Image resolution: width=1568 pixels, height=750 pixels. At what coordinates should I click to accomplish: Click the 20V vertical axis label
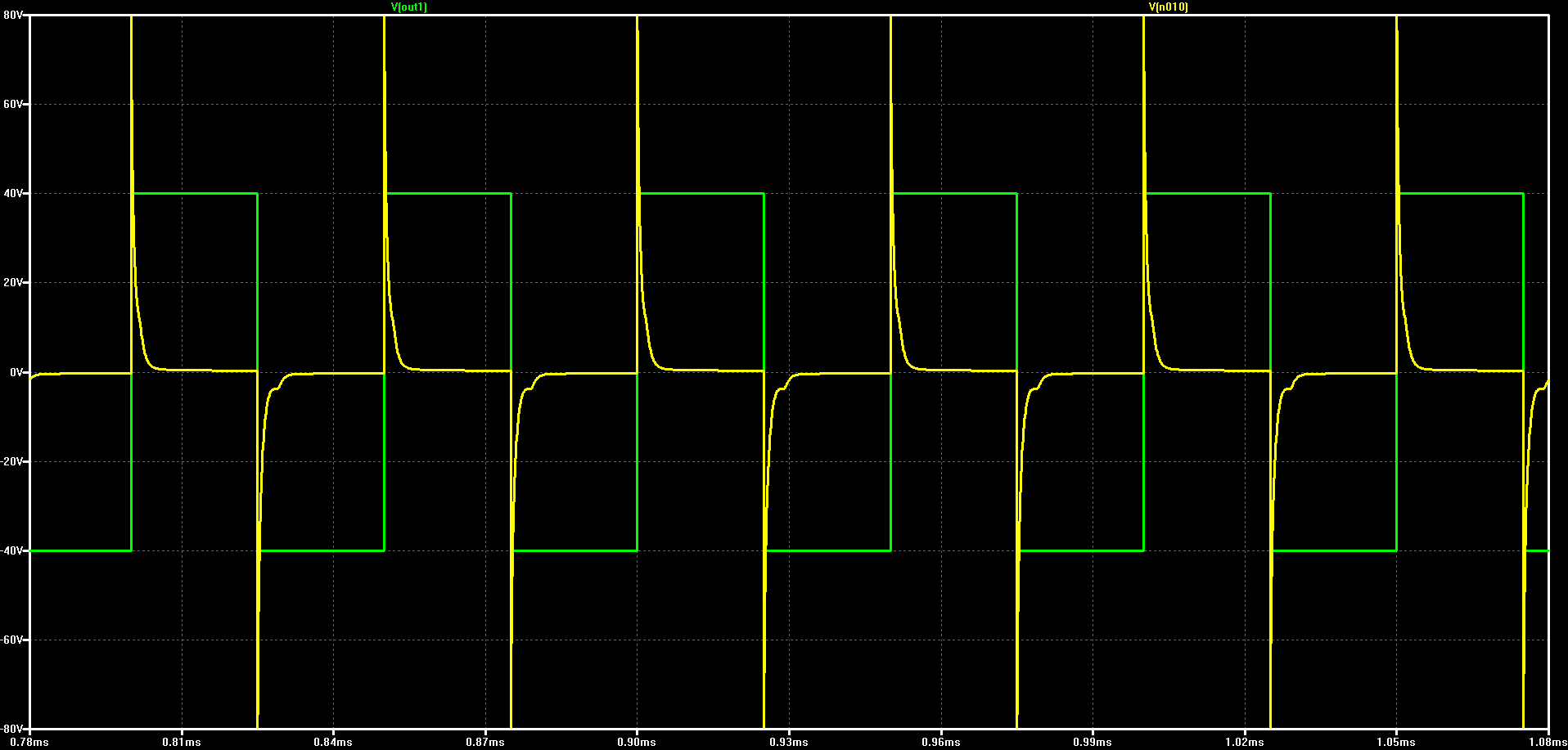(x=13, y=283)
